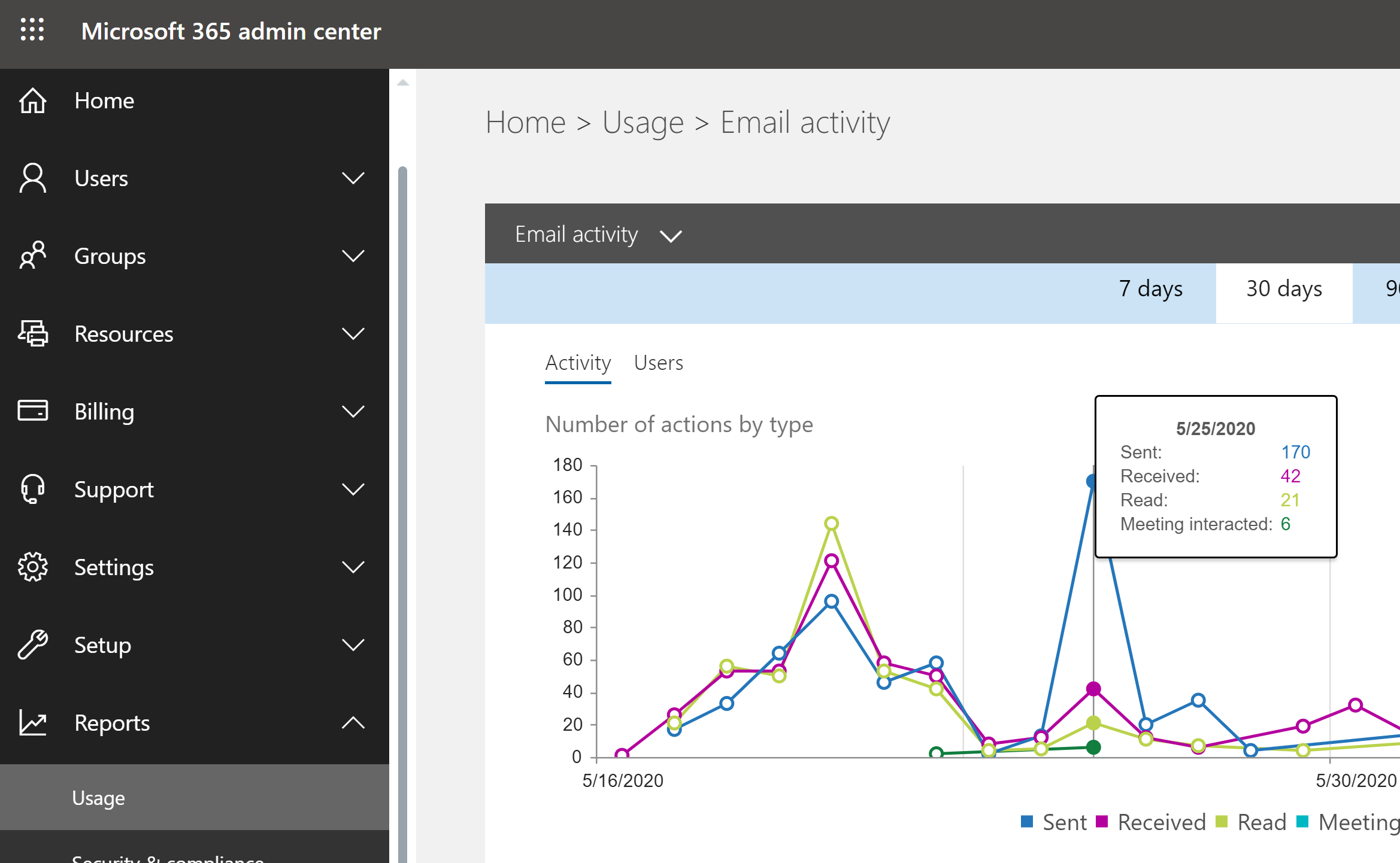Expand the Users section

(x=354, y=178)
